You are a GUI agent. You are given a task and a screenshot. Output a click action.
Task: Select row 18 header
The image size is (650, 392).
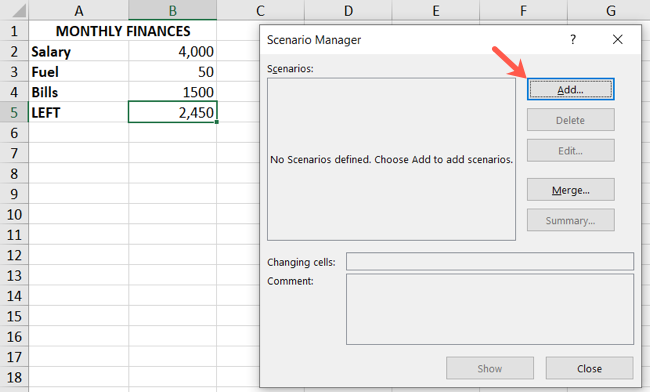point(14,377)
